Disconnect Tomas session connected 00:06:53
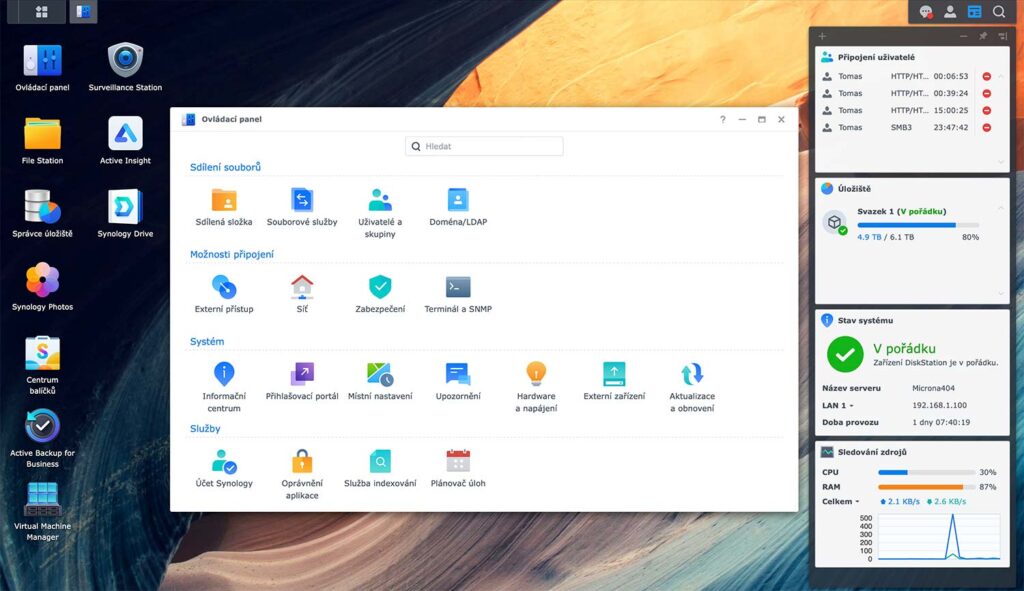This screenshot has height=591, width=1024. (x=987, y=76)
